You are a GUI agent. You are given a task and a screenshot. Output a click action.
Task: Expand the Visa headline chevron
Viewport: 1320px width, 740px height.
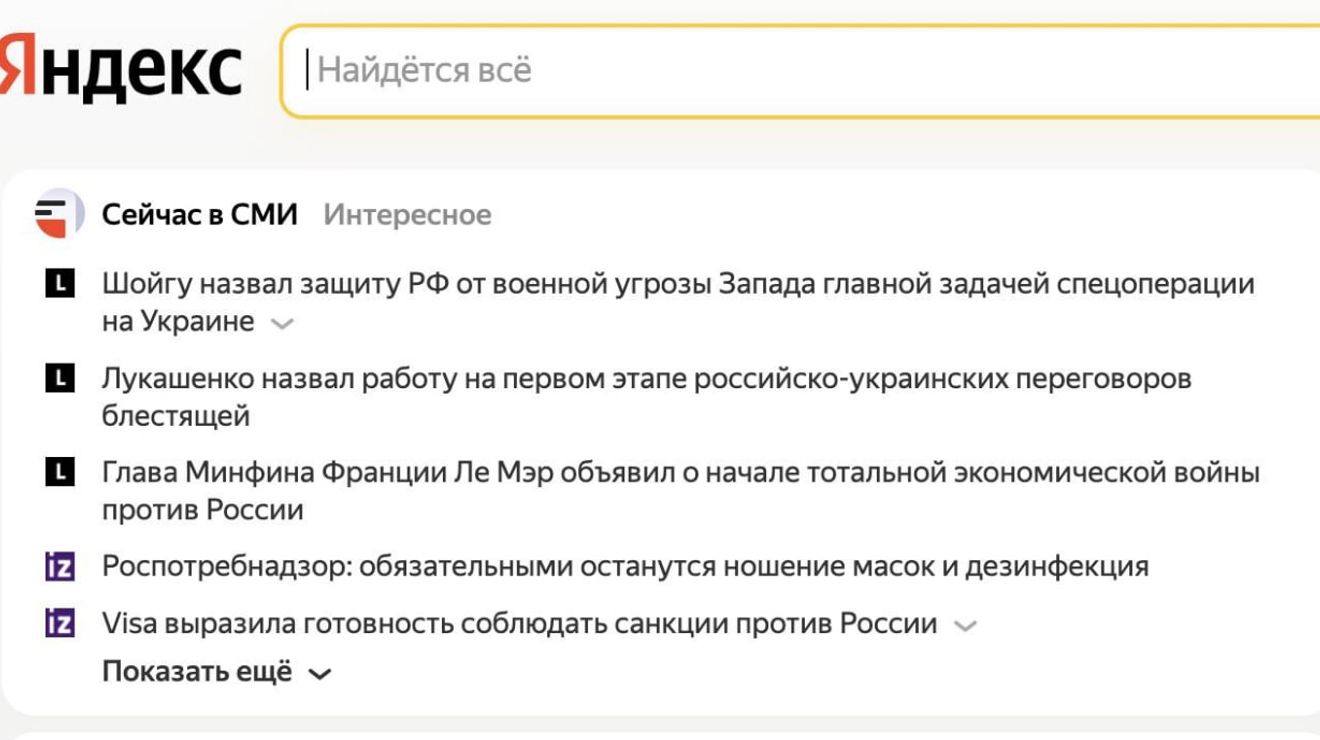[x=964, y=626]
